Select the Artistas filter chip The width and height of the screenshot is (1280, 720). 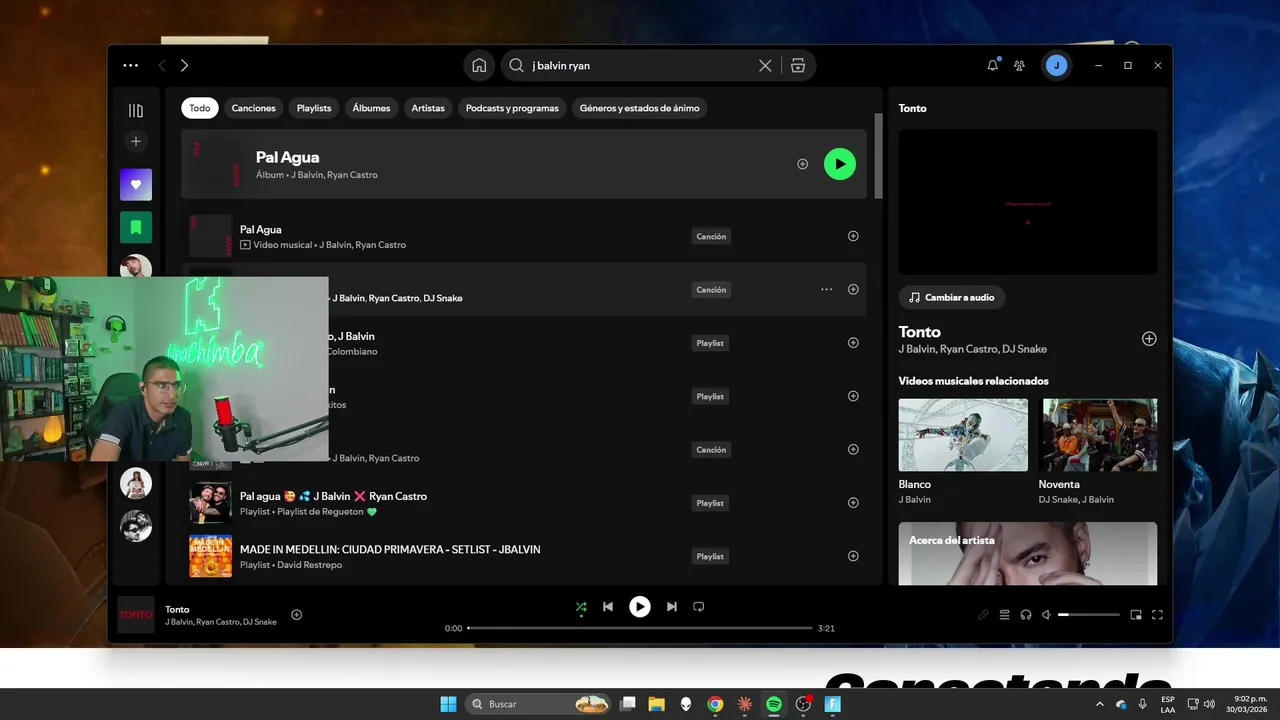[428, 108]
